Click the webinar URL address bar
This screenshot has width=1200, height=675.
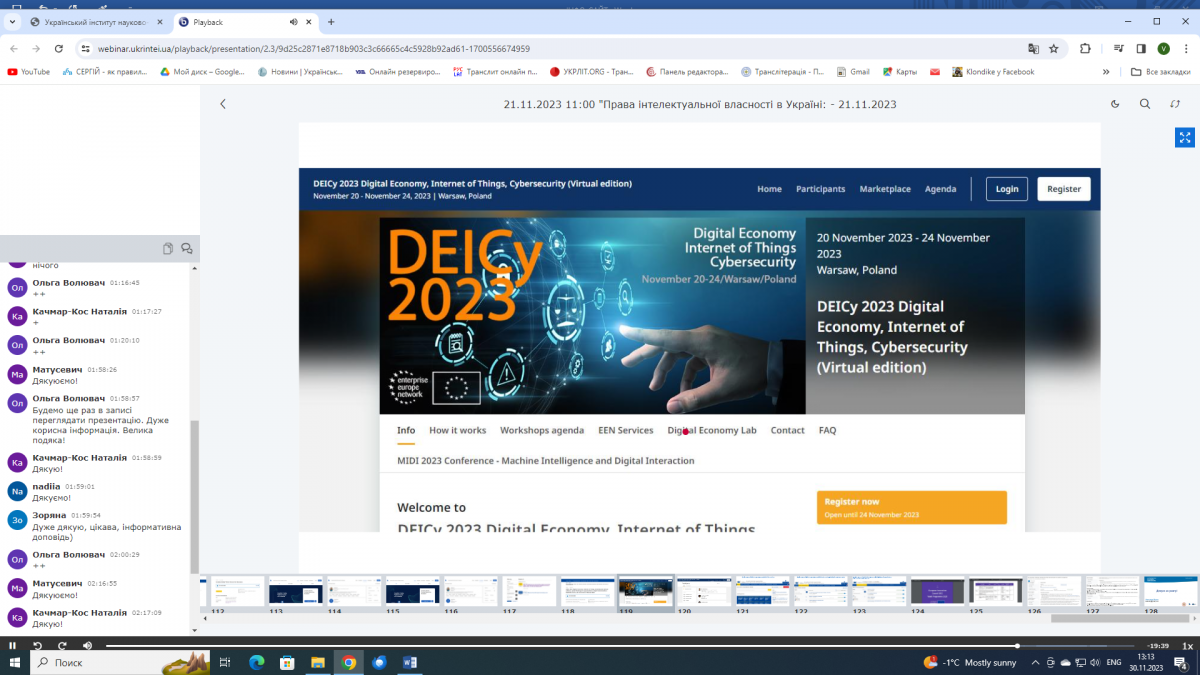[x=550, y=48]
